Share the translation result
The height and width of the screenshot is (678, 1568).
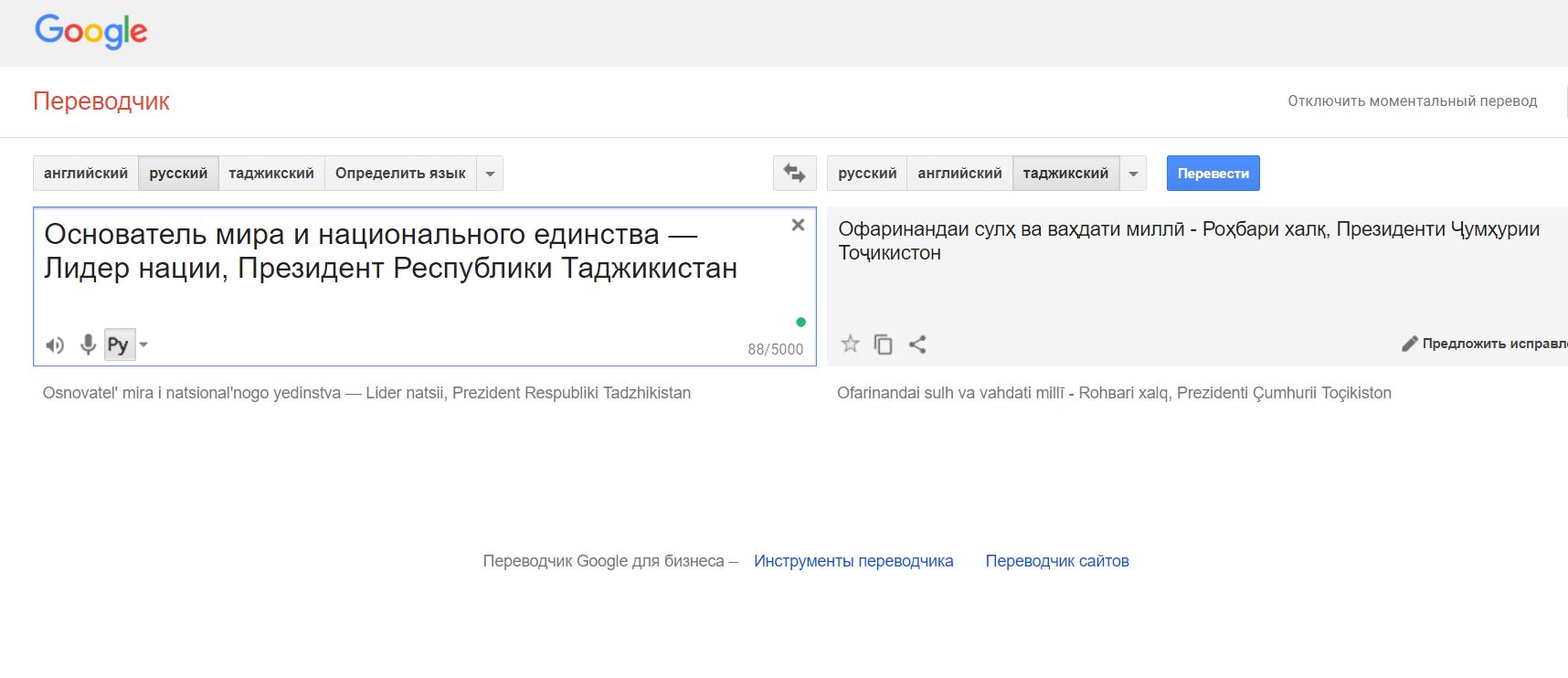coord(917,344)
